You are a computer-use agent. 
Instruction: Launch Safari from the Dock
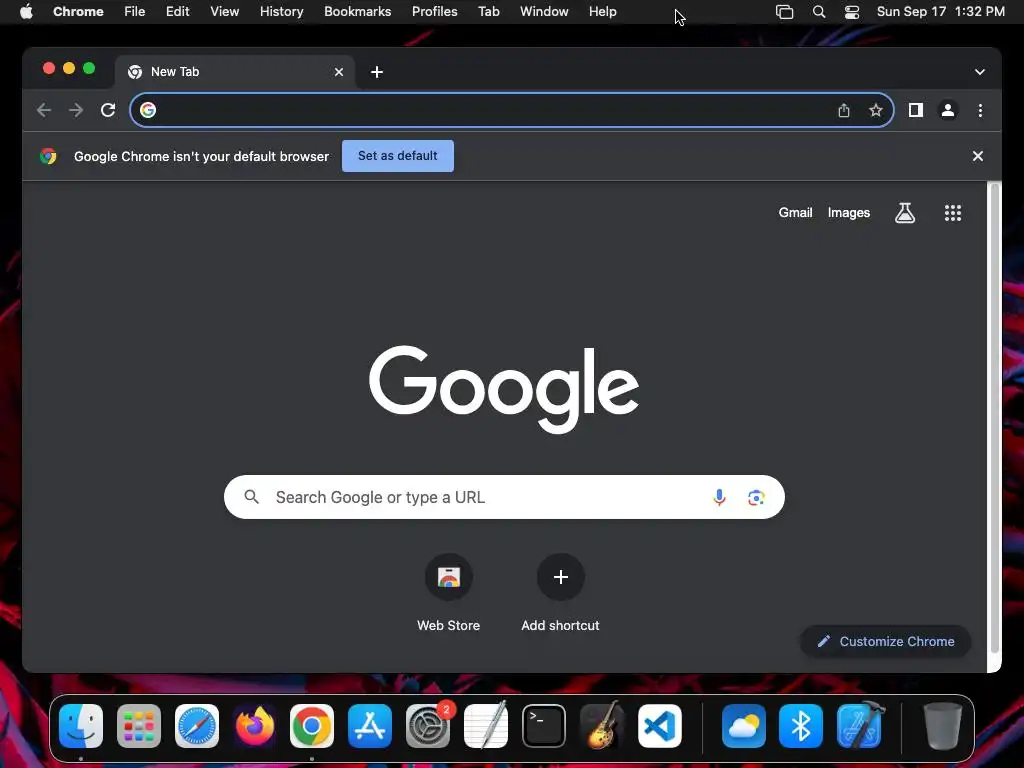(x=197, y=726)
